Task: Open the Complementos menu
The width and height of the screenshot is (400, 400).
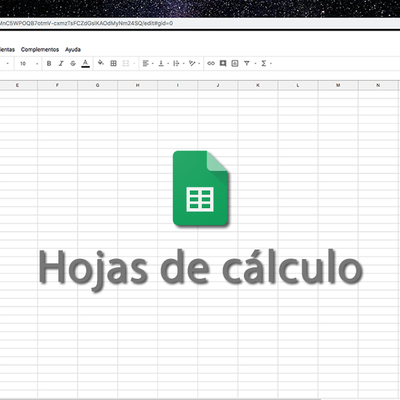Action: 40,50
